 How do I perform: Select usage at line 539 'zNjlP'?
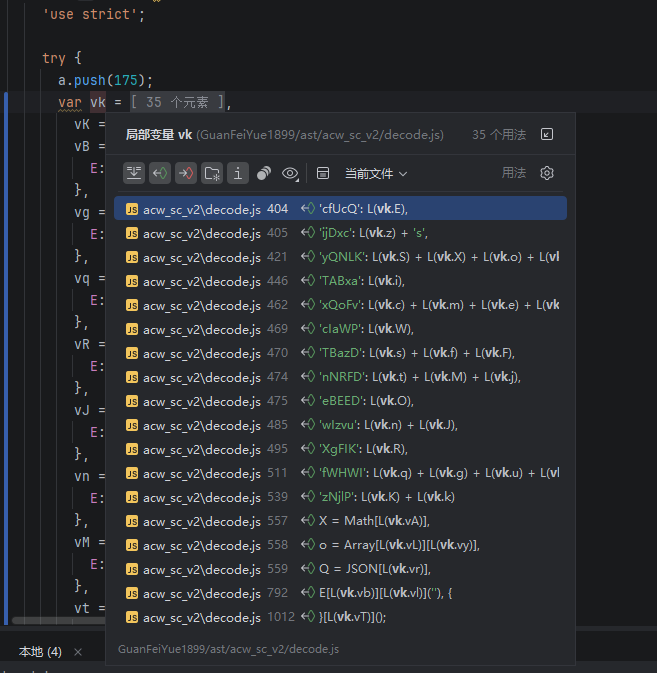340,497
